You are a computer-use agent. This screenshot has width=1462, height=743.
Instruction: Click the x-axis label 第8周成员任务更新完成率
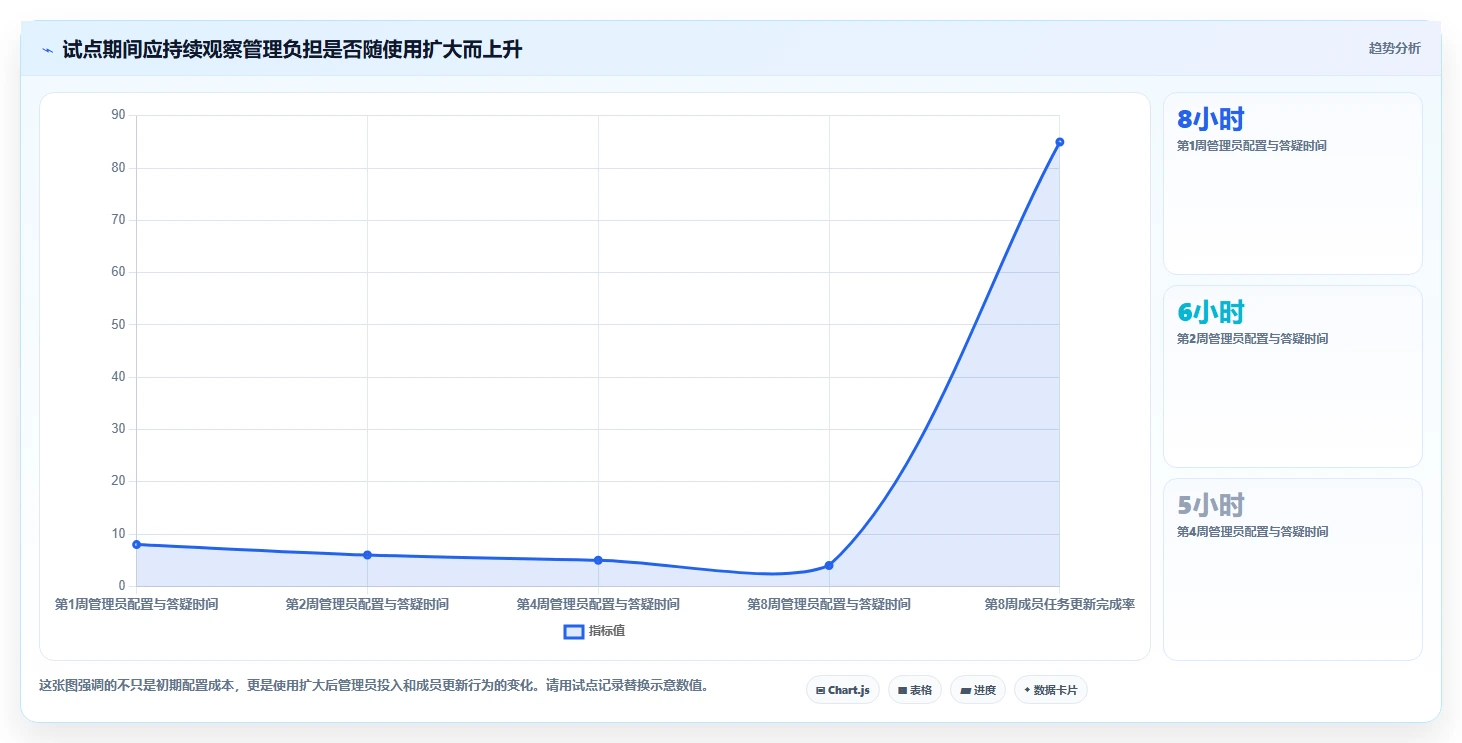point(1059,604)
